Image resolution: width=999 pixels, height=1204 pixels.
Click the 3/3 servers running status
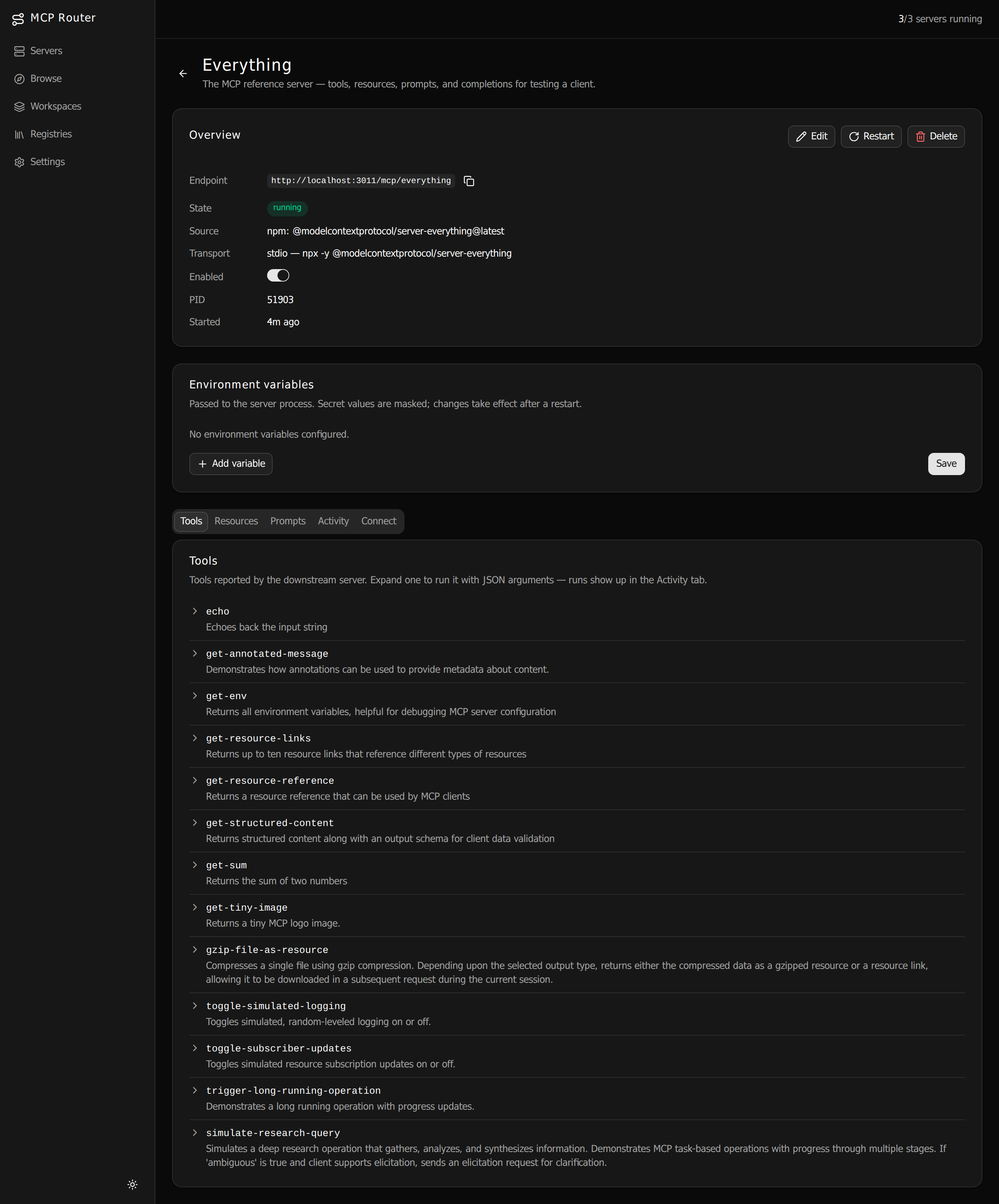point(939,19)
